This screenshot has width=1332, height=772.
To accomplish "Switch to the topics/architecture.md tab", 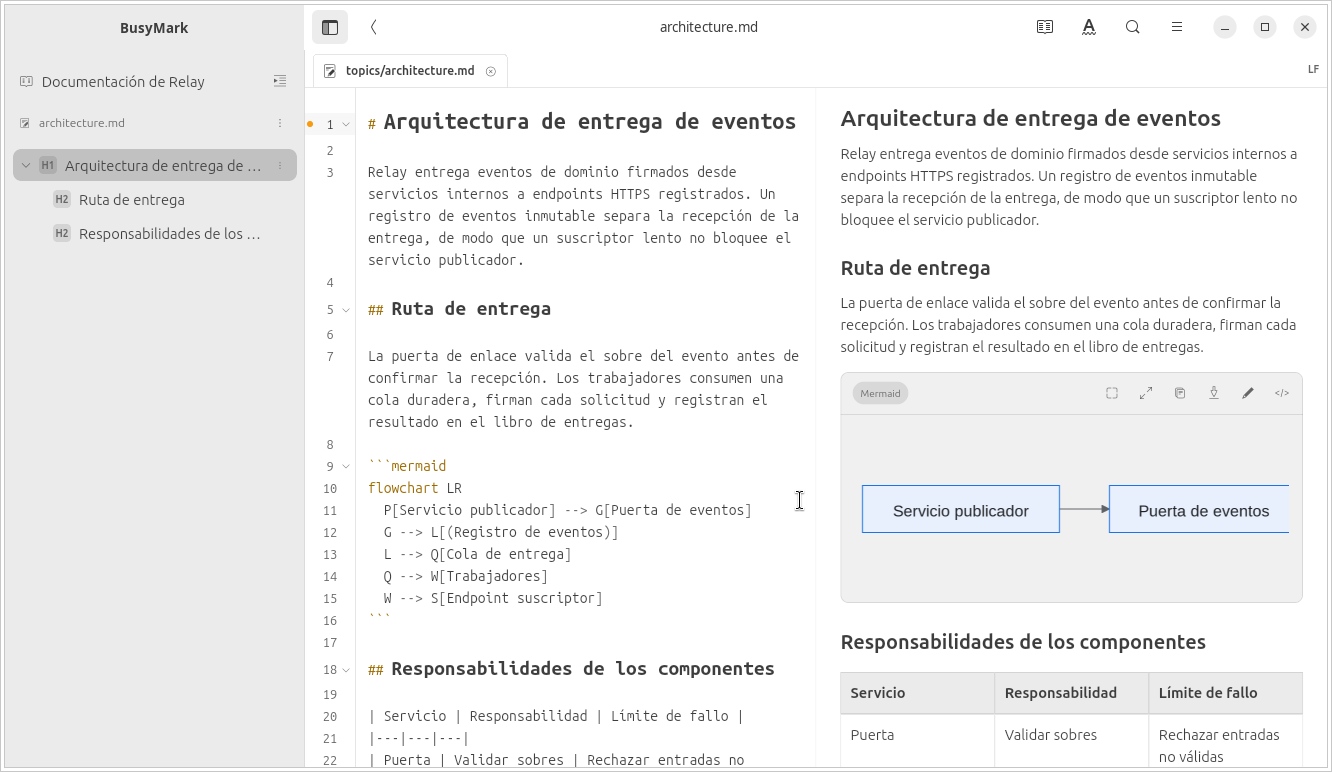I will pos(410,71).
